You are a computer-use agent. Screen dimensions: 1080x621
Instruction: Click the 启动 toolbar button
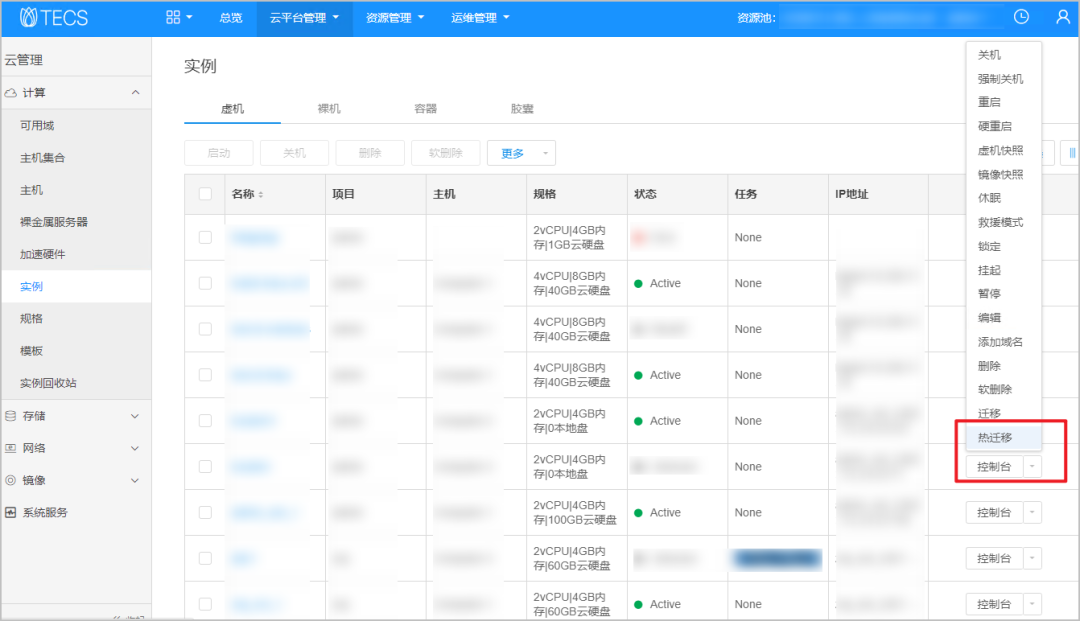click(219, 153)
